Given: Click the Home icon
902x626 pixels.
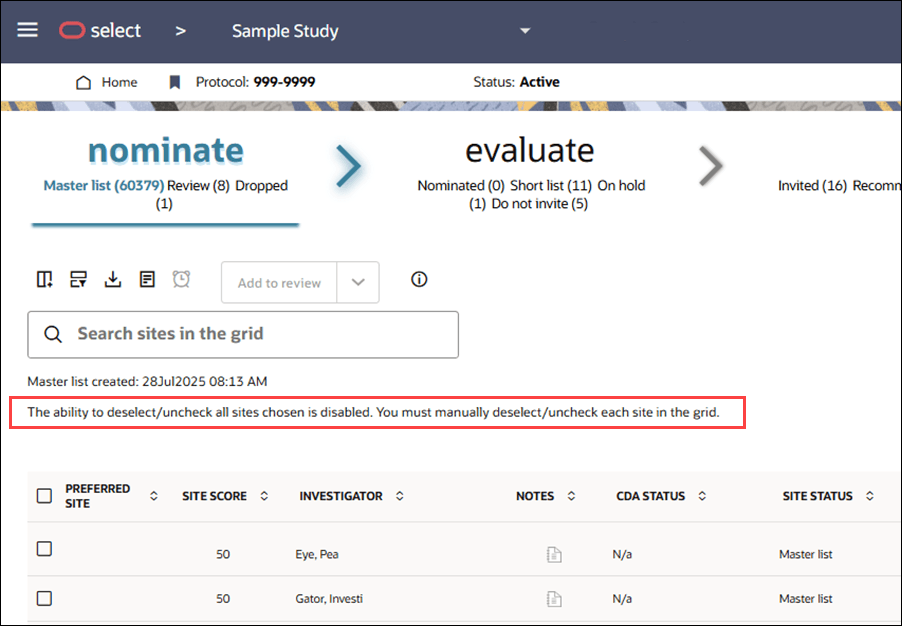Looking at the screenshot, I should coord(84,82).
